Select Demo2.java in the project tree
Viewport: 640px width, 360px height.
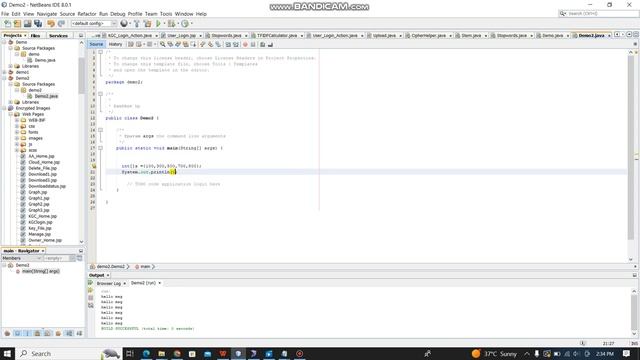[x=46, y=96]
